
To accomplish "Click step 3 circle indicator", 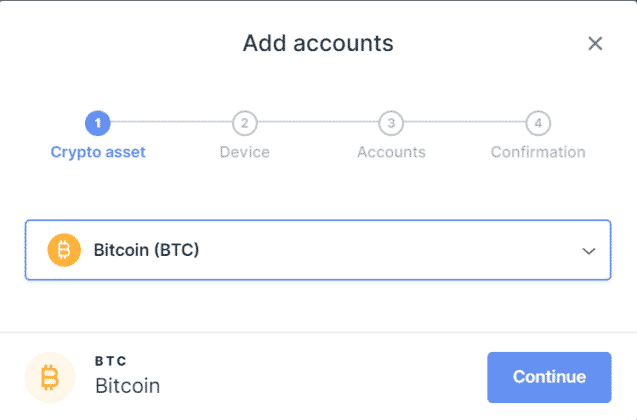I will tap(391, 123).
